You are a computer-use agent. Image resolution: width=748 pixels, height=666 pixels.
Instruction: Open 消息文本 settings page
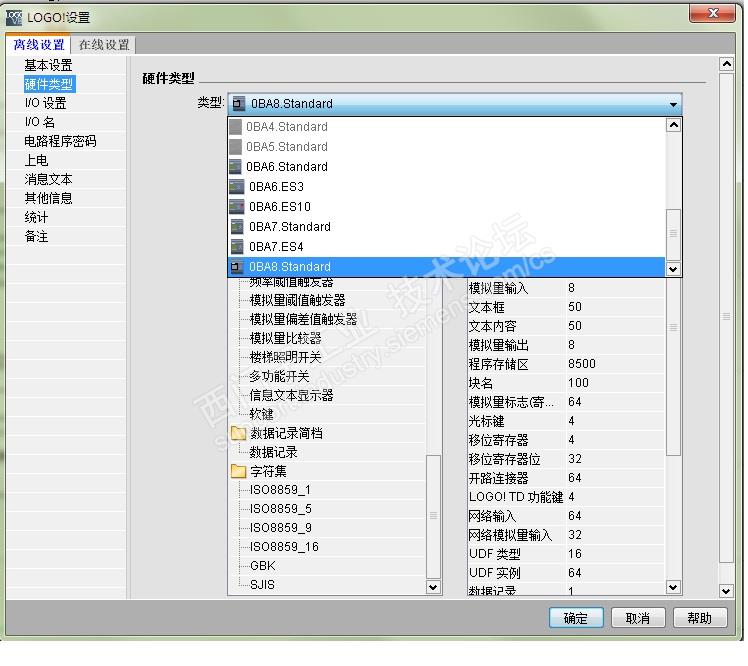48,180
